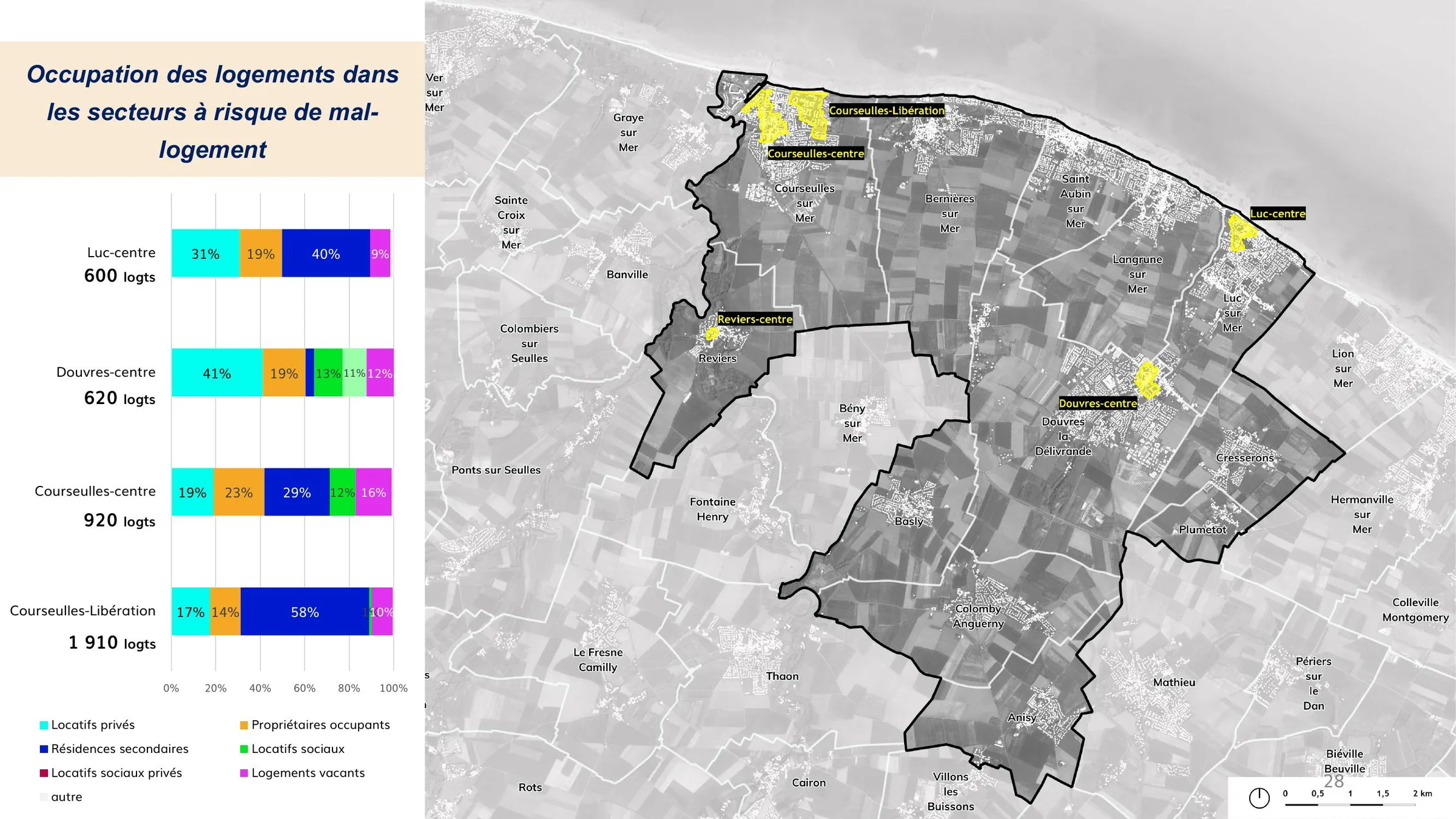Click the blue Résidences secondaires legend swatch
This screenshot has width=1456, height=819.
[44, 749]
